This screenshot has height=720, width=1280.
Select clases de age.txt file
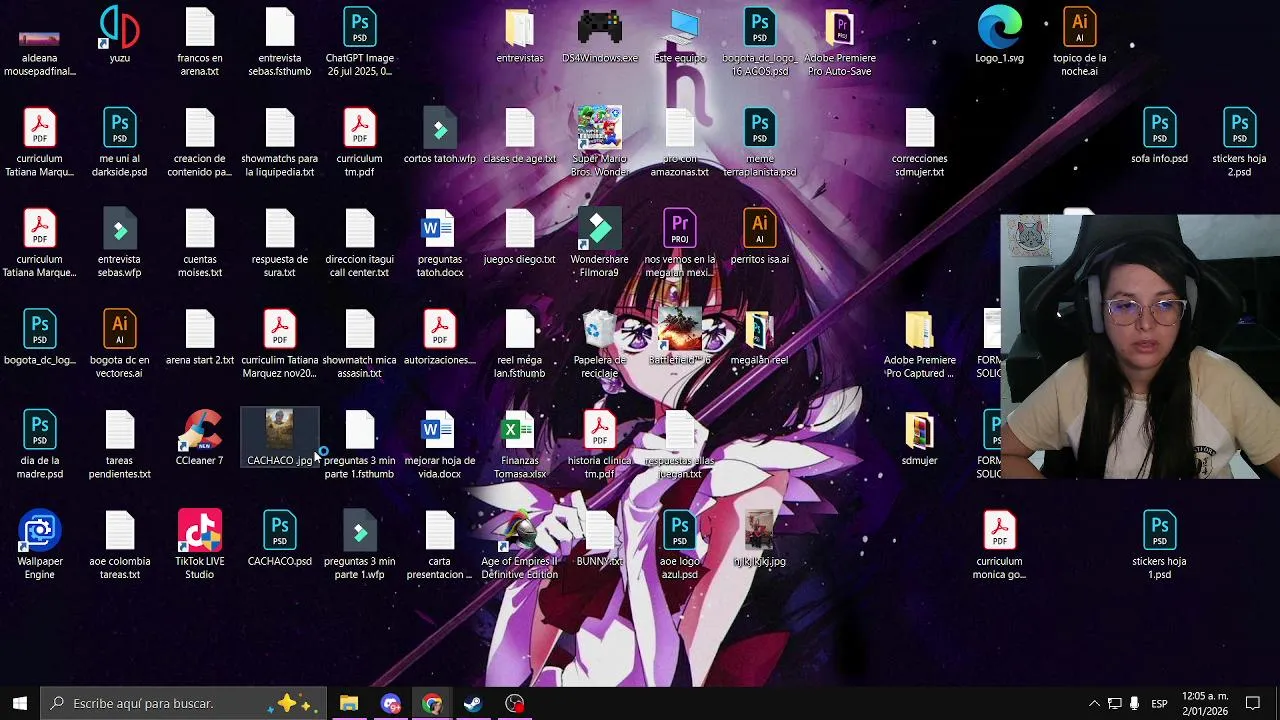point(519,135)
